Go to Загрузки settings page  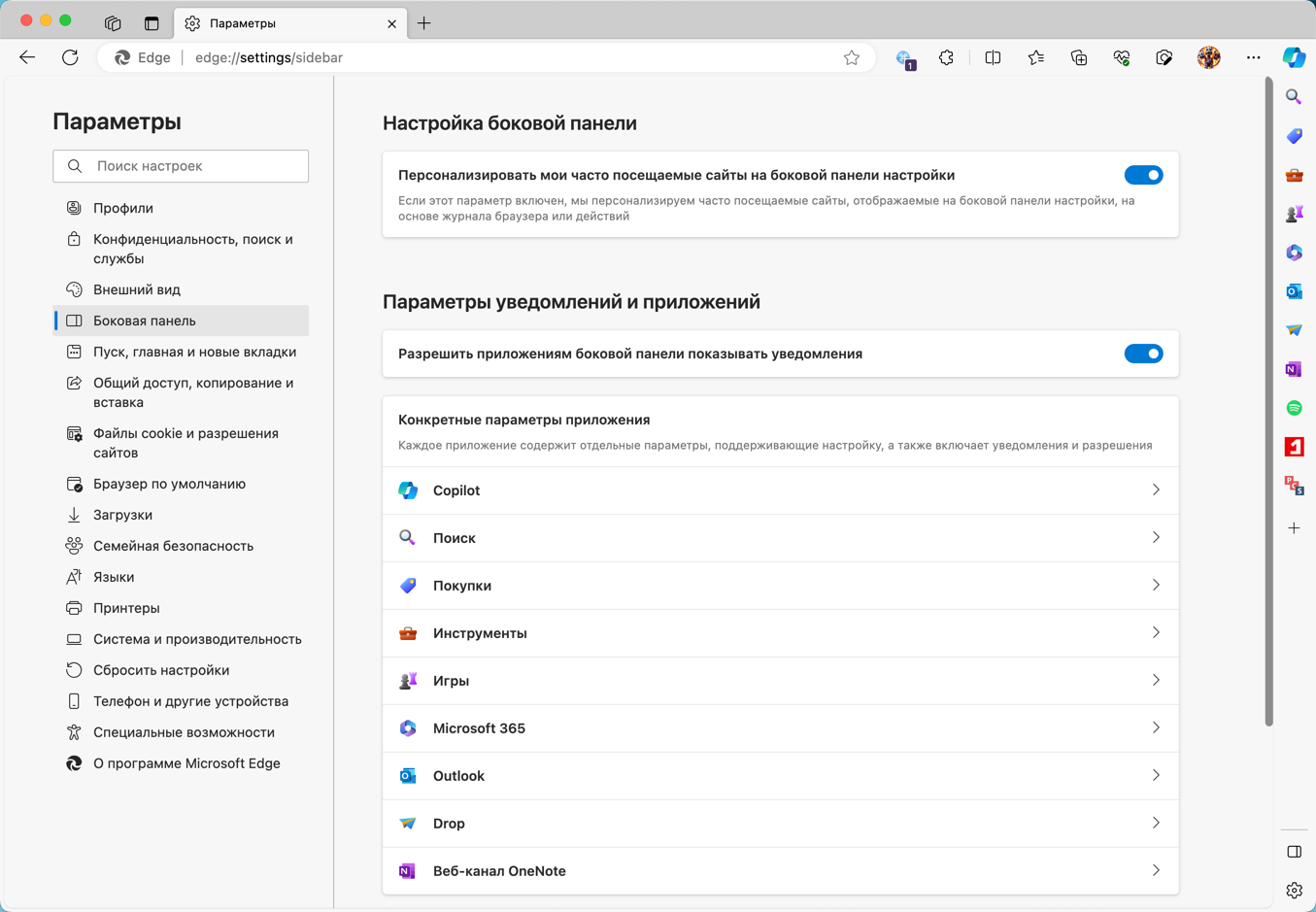click(x=122, y=515)
